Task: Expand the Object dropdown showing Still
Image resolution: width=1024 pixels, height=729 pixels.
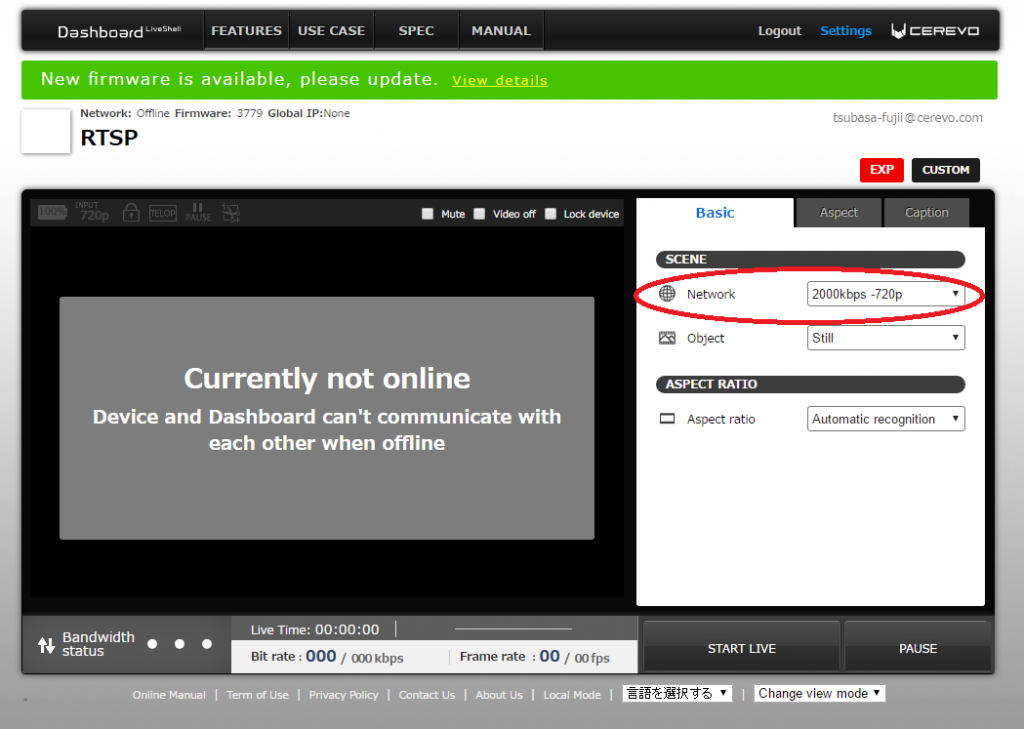Action: coord(885,338)
